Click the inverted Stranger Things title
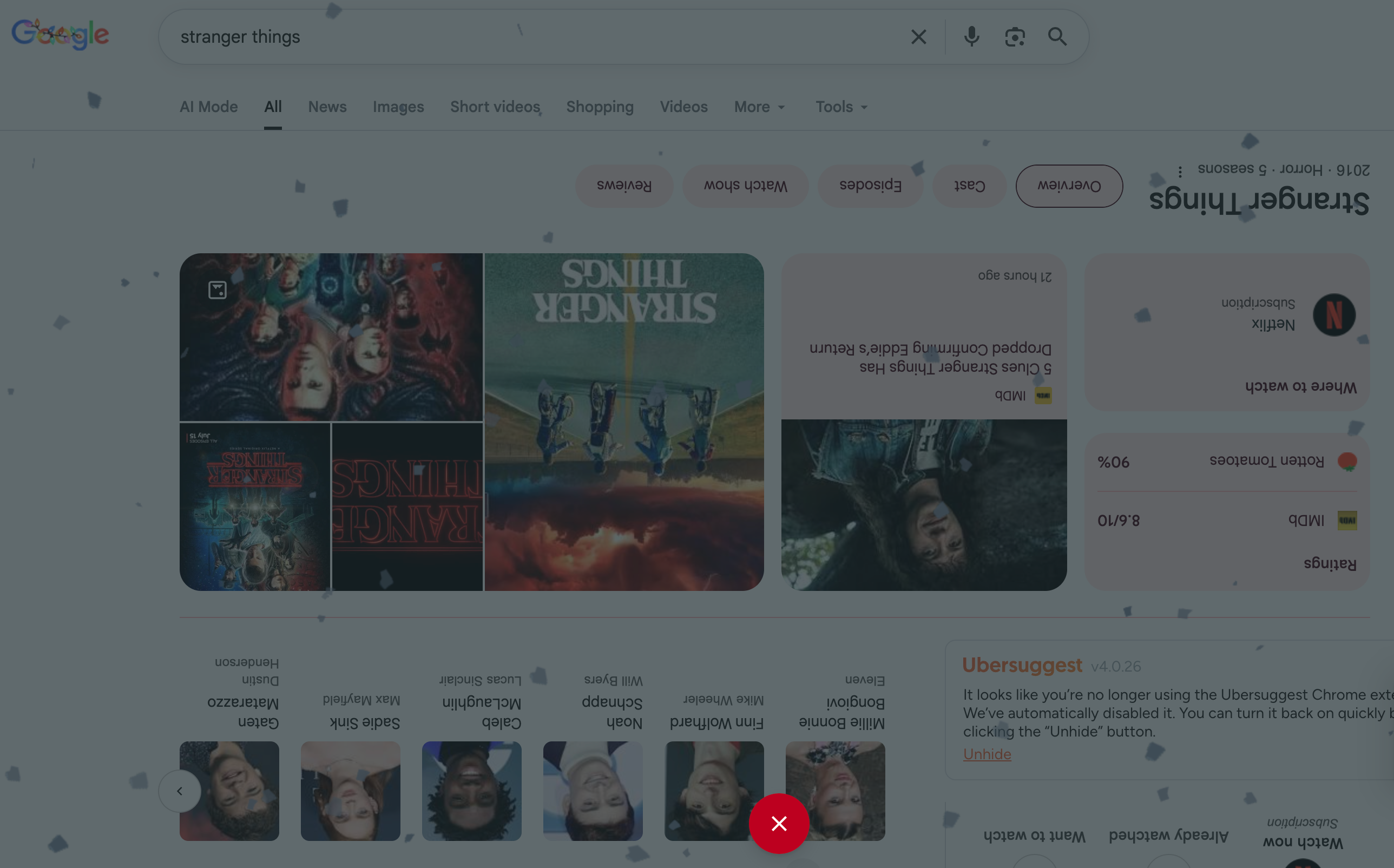 [x=1259, y=201]
